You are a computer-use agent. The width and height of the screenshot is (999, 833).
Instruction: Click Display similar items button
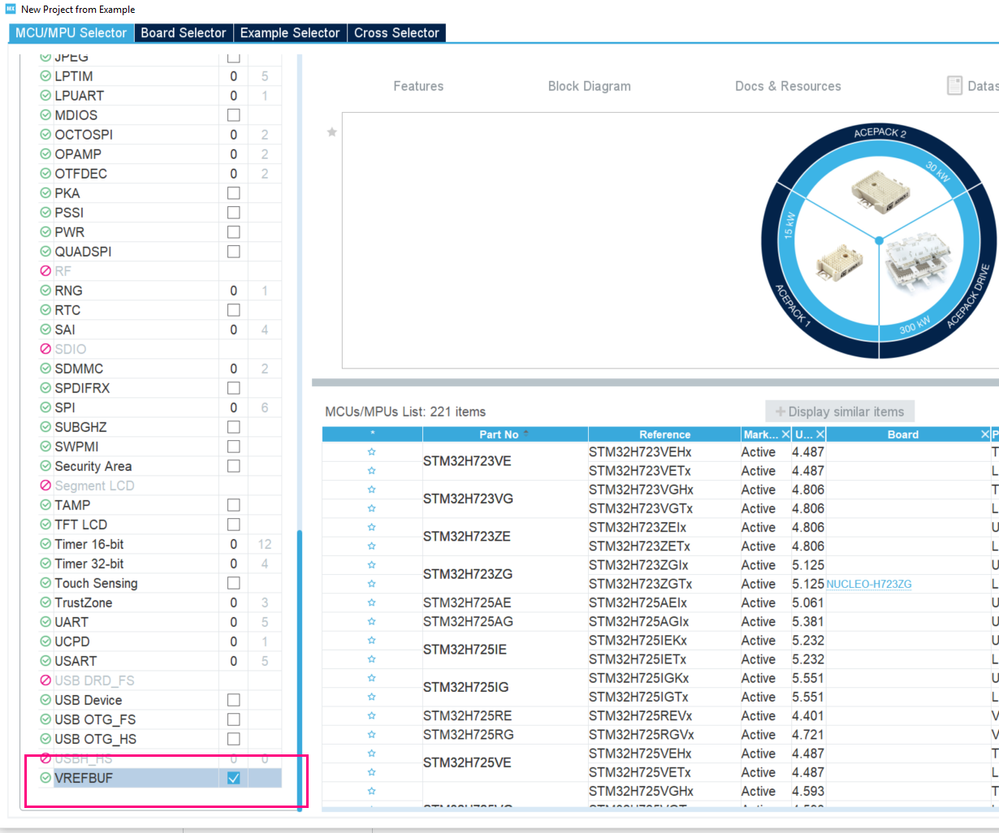[x=840, y=411]
